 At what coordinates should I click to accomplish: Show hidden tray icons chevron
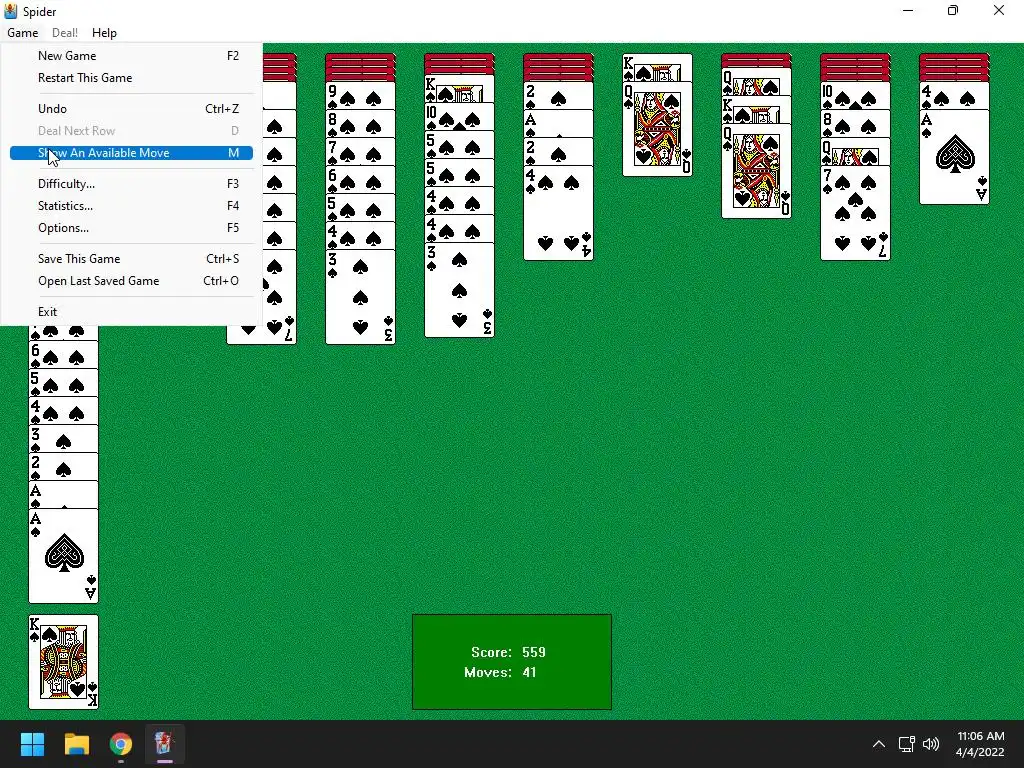pyautogui.click(x=879, y=744)
